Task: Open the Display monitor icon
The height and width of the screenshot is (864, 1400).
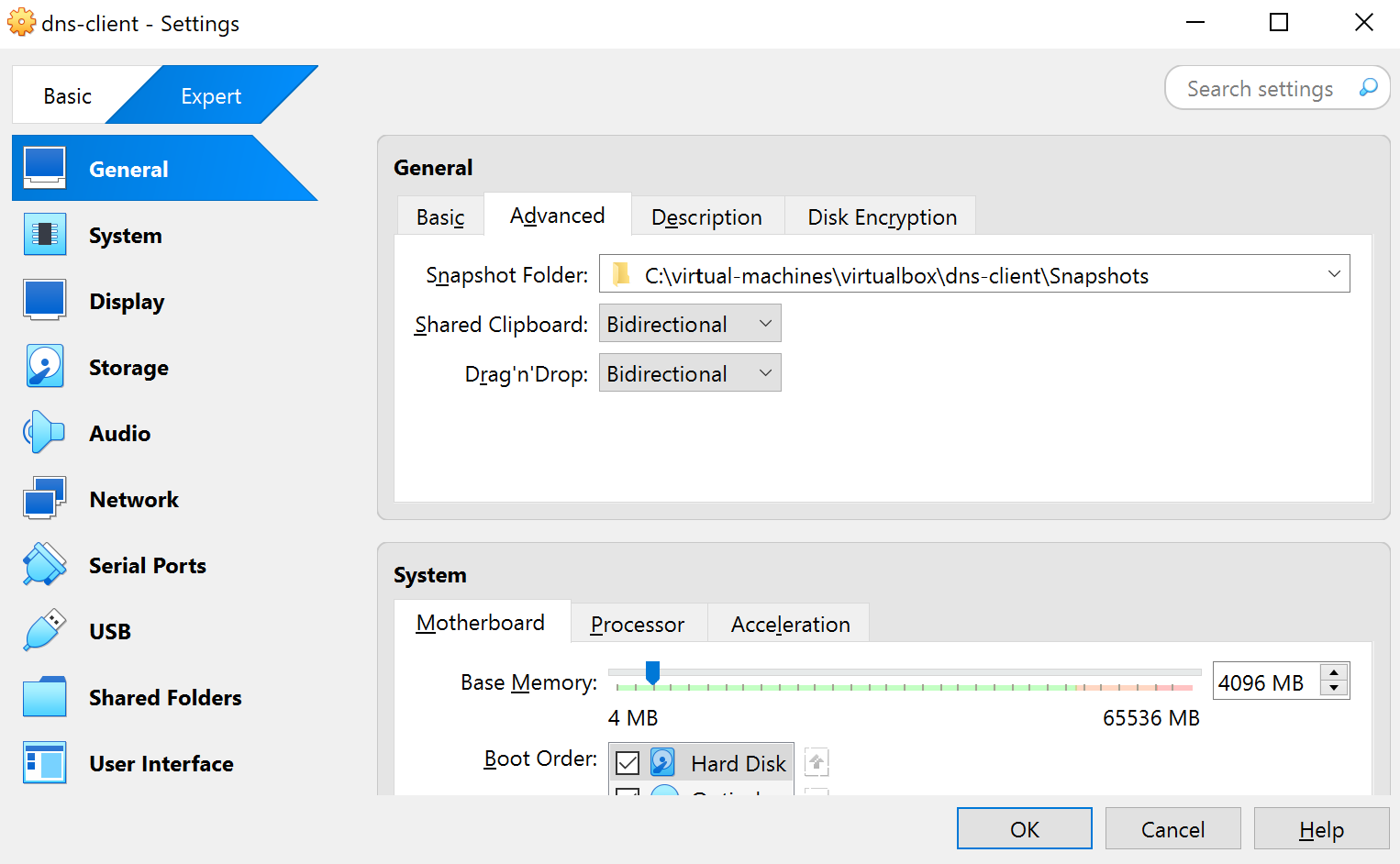Action: 45,301
